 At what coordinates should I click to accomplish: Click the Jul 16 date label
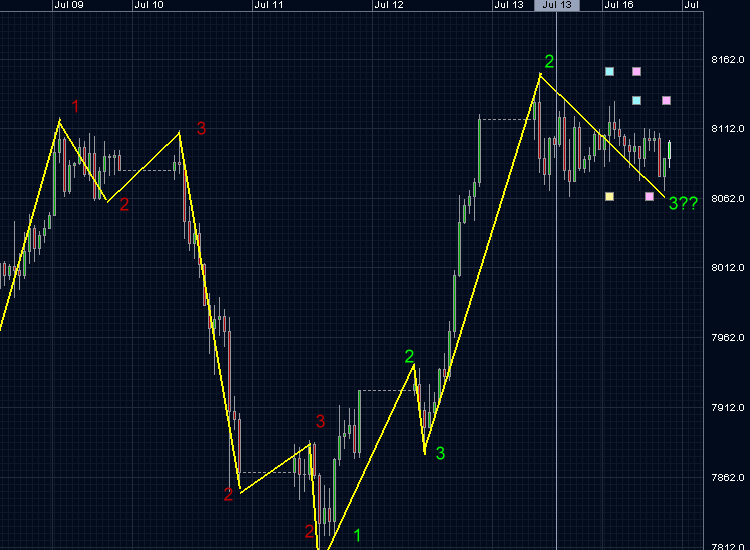tap(618, 5)
